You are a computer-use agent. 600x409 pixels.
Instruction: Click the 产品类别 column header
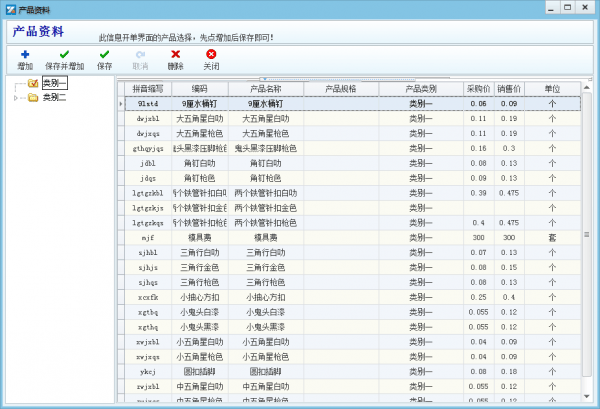421,89
